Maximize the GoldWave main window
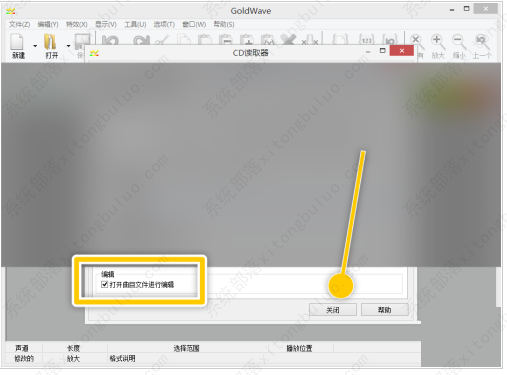Viewport: 507px width, 375px height. [467, 9]
